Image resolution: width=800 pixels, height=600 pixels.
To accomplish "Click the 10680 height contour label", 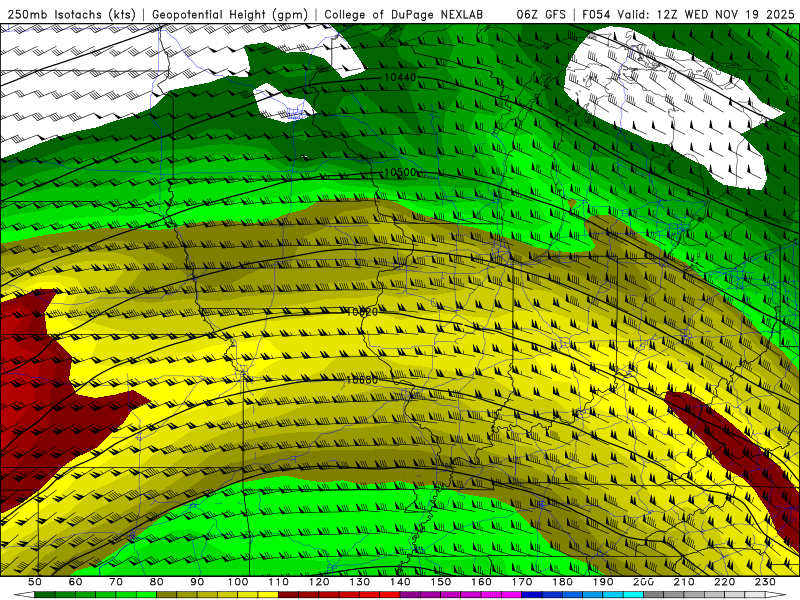I will [362, 380].
